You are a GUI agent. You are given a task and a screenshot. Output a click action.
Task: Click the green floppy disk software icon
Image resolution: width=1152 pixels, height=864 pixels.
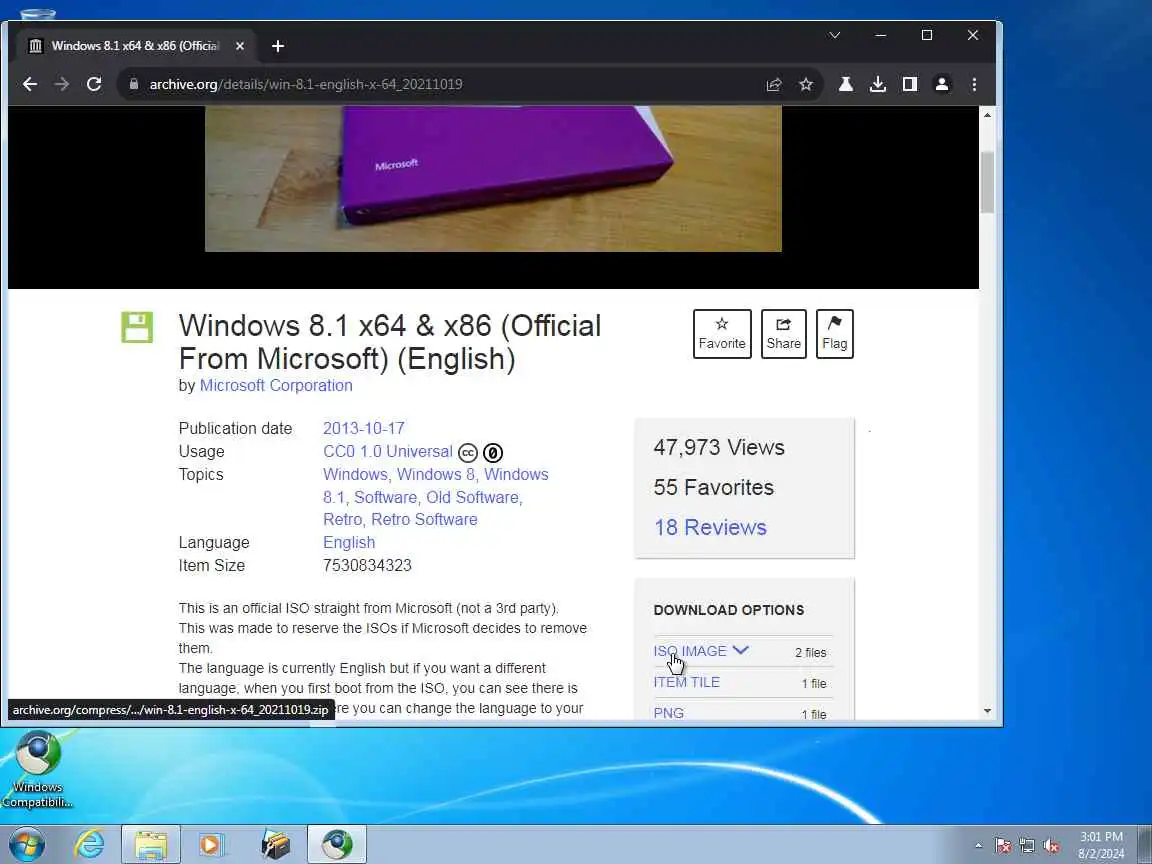click(x=137, y=327)
